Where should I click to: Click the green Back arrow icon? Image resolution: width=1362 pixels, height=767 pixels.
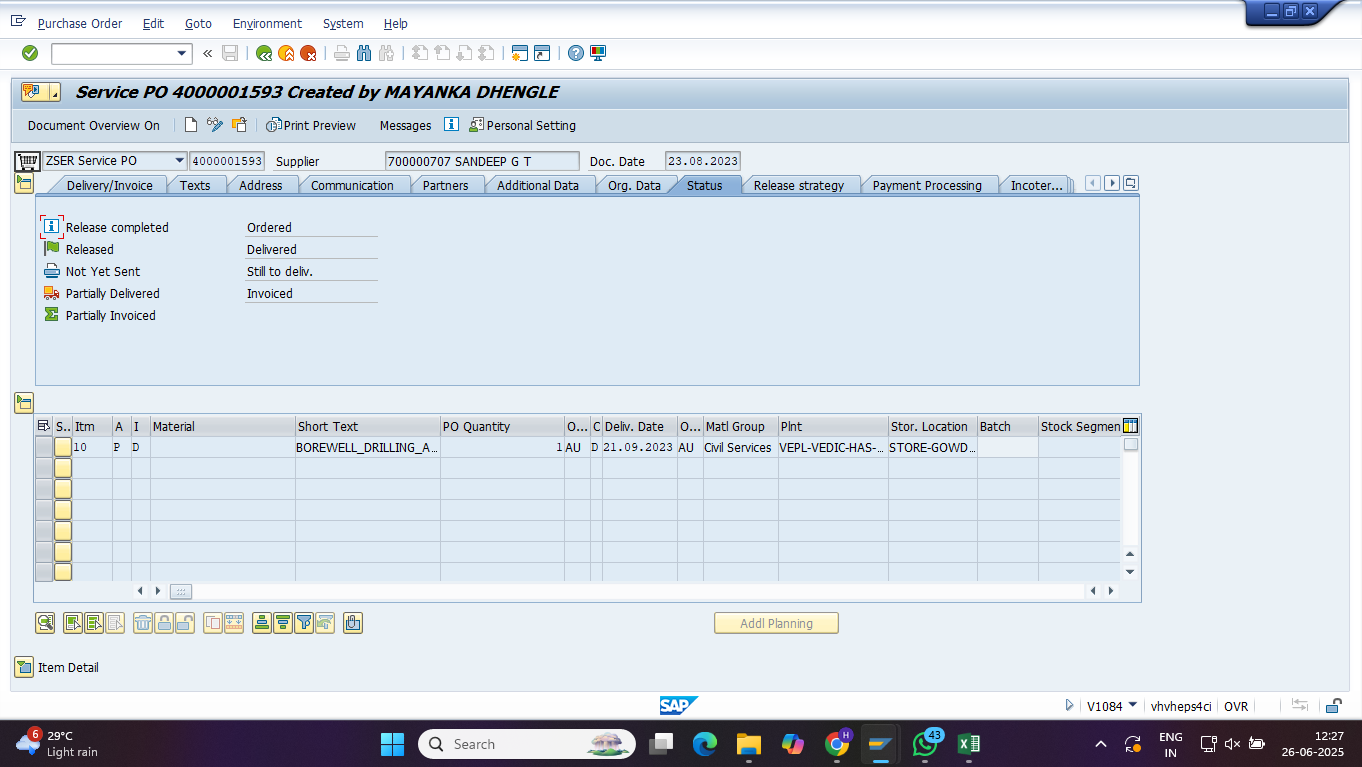coord(264,53)
